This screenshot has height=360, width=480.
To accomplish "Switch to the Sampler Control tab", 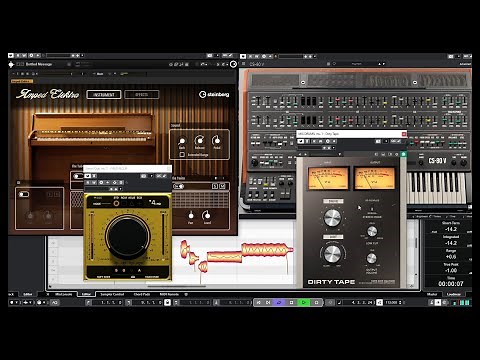I will point(112,294).
